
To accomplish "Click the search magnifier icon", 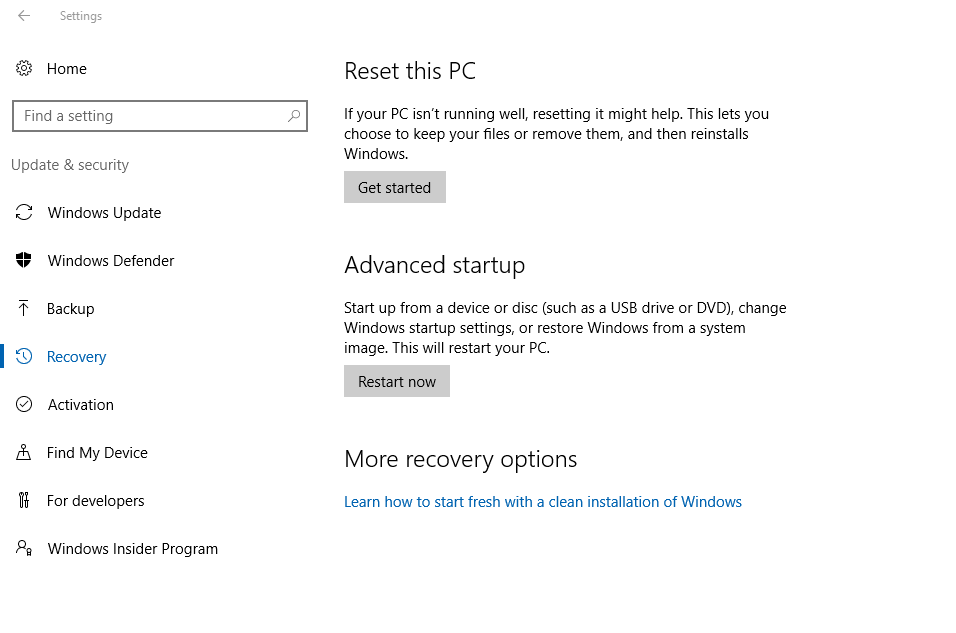I will point(294,116).
